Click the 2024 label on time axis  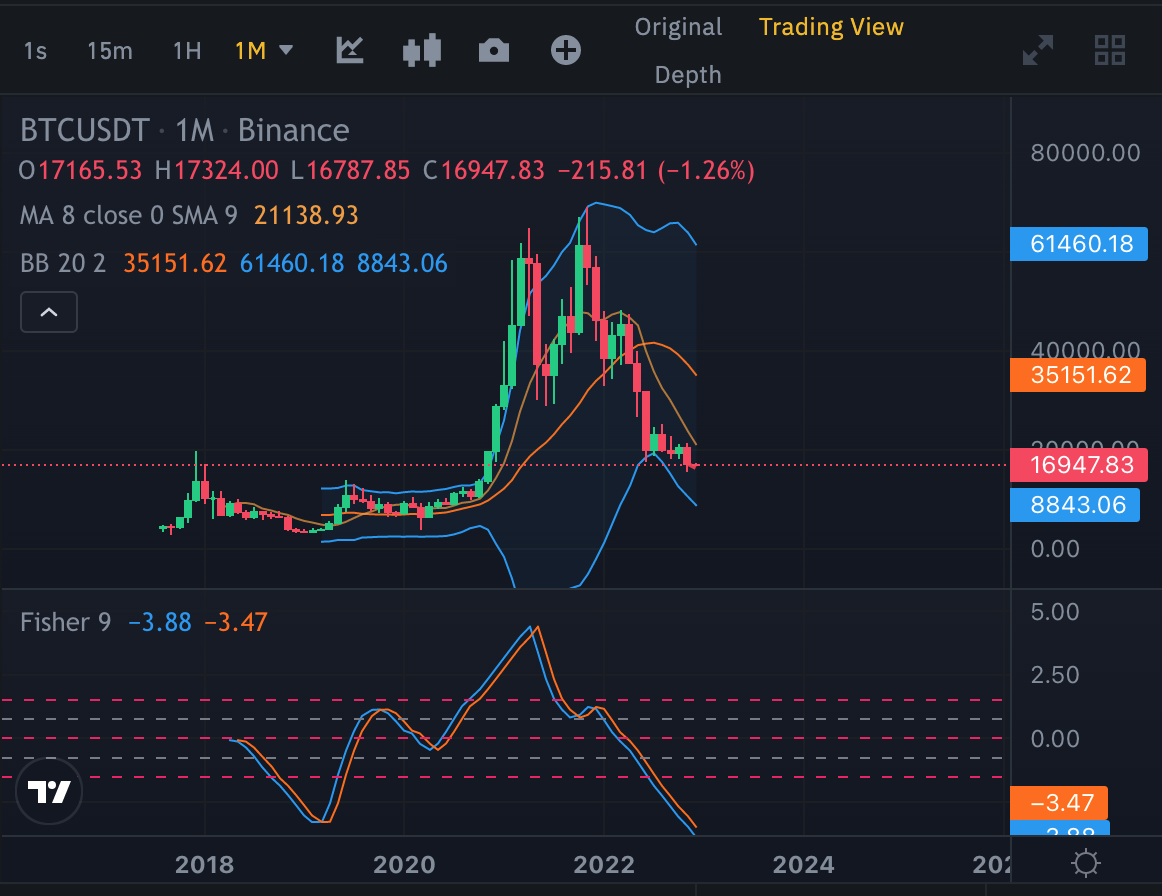803,865
